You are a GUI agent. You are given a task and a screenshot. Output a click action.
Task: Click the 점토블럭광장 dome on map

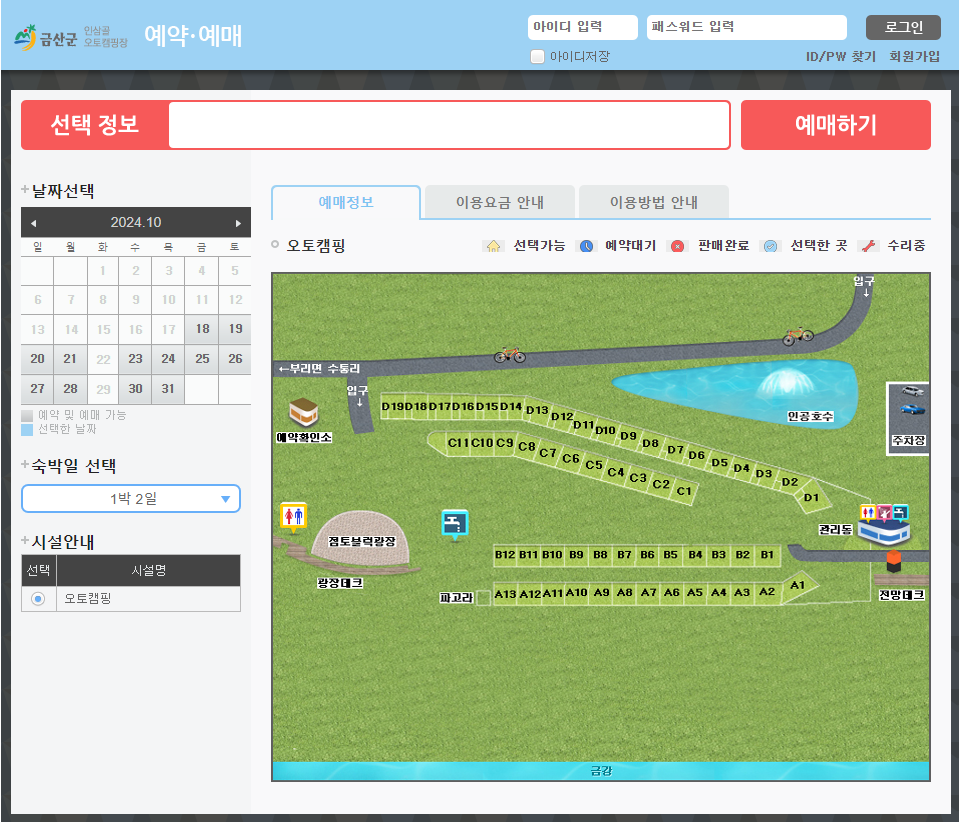pos(360,538)
